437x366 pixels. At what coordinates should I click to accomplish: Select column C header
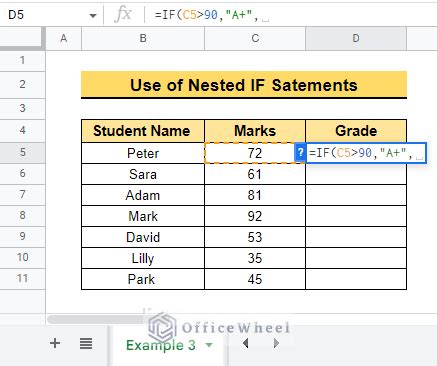[255, 38]
